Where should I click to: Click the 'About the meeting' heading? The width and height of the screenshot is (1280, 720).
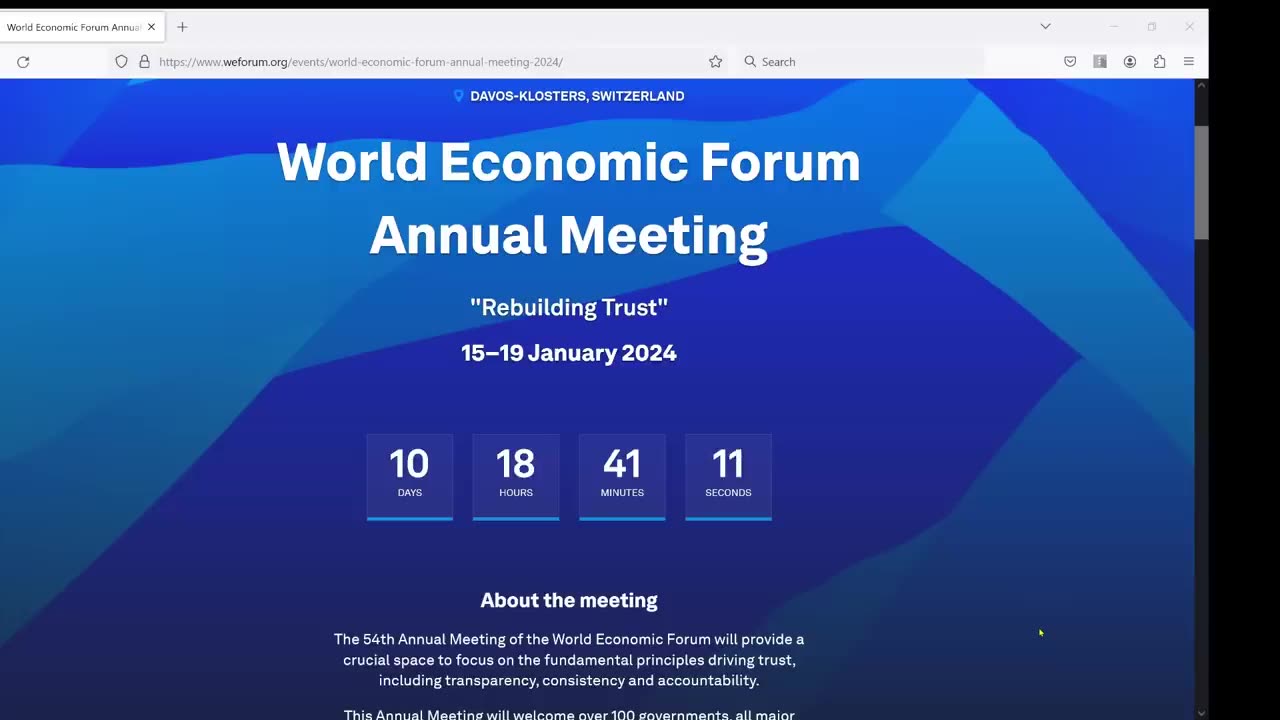(x=569, y=600)
